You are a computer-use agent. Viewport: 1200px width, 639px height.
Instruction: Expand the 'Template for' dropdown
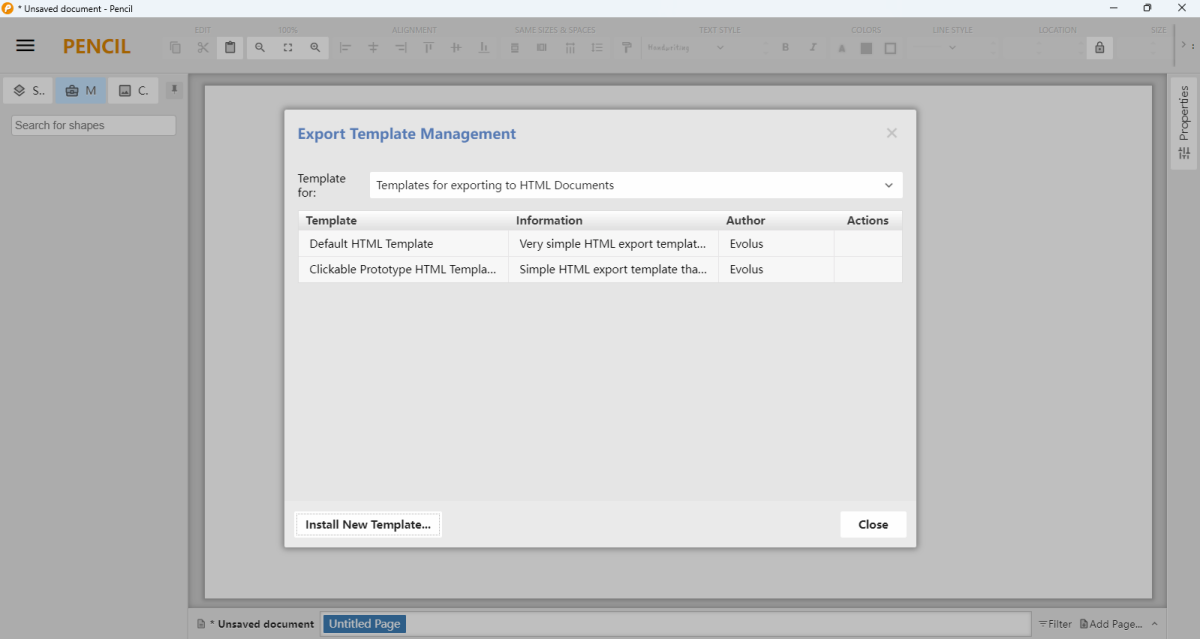[x=635, y=185]
